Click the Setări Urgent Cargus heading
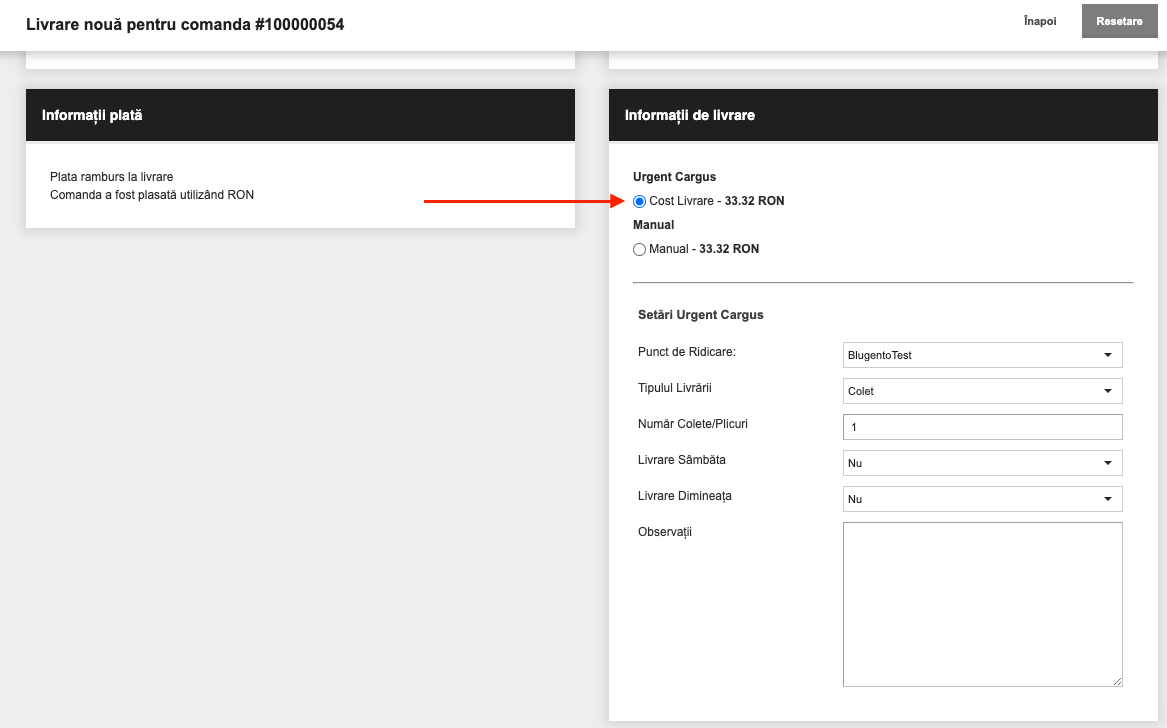Image resolution: width=1167 pixels, height=728 pixels. pos(700,315)
